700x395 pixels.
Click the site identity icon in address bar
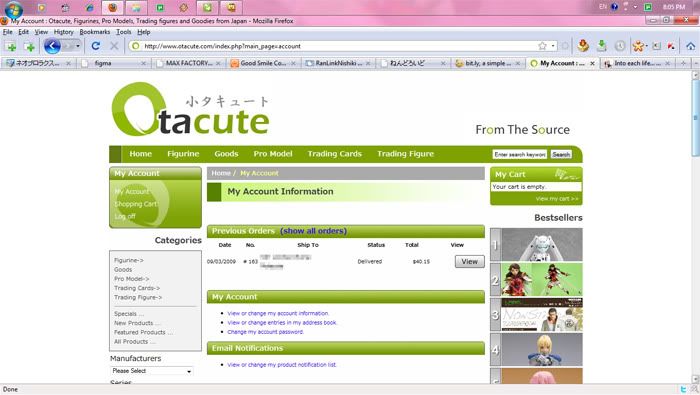click(135, 46)
